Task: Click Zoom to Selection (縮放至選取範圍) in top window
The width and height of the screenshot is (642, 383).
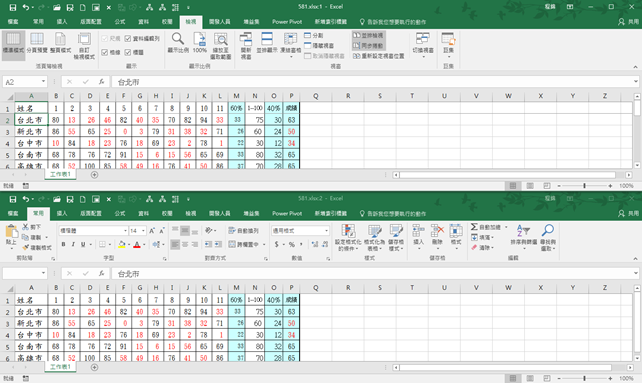Action: (x=221, y=45)
